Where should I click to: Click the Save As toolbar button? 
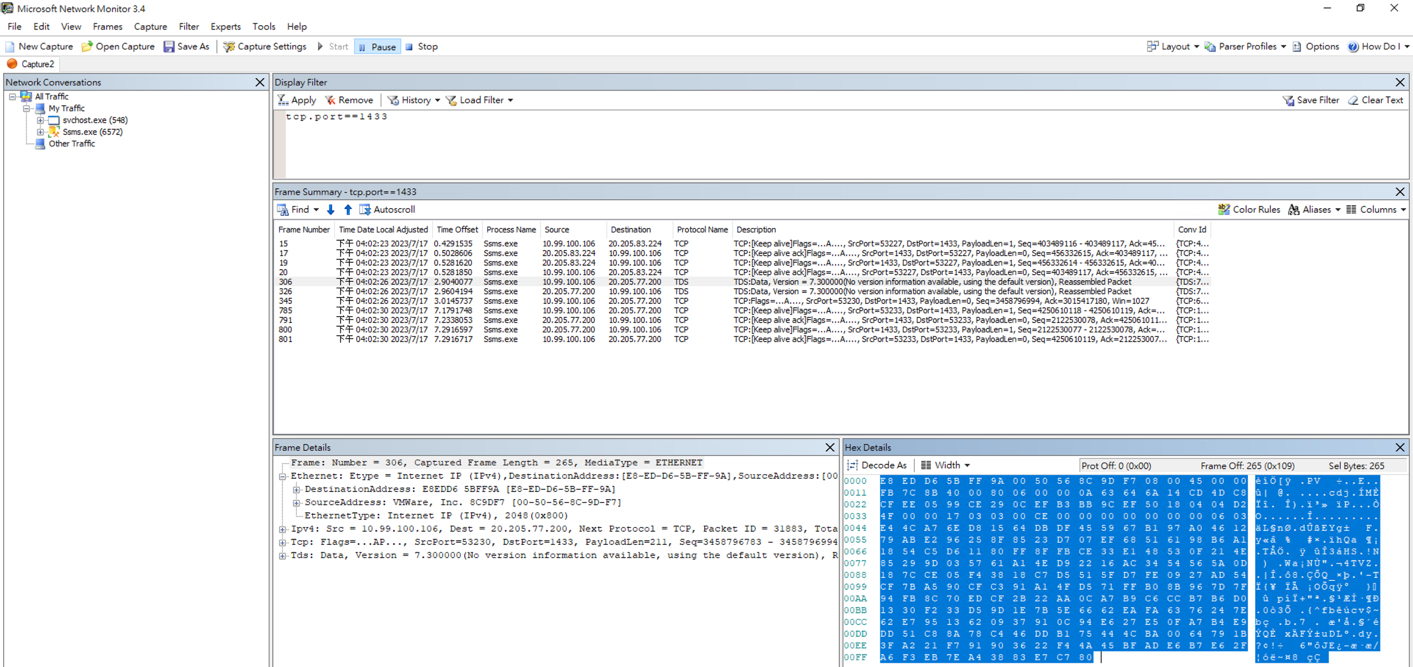point(186,47)
